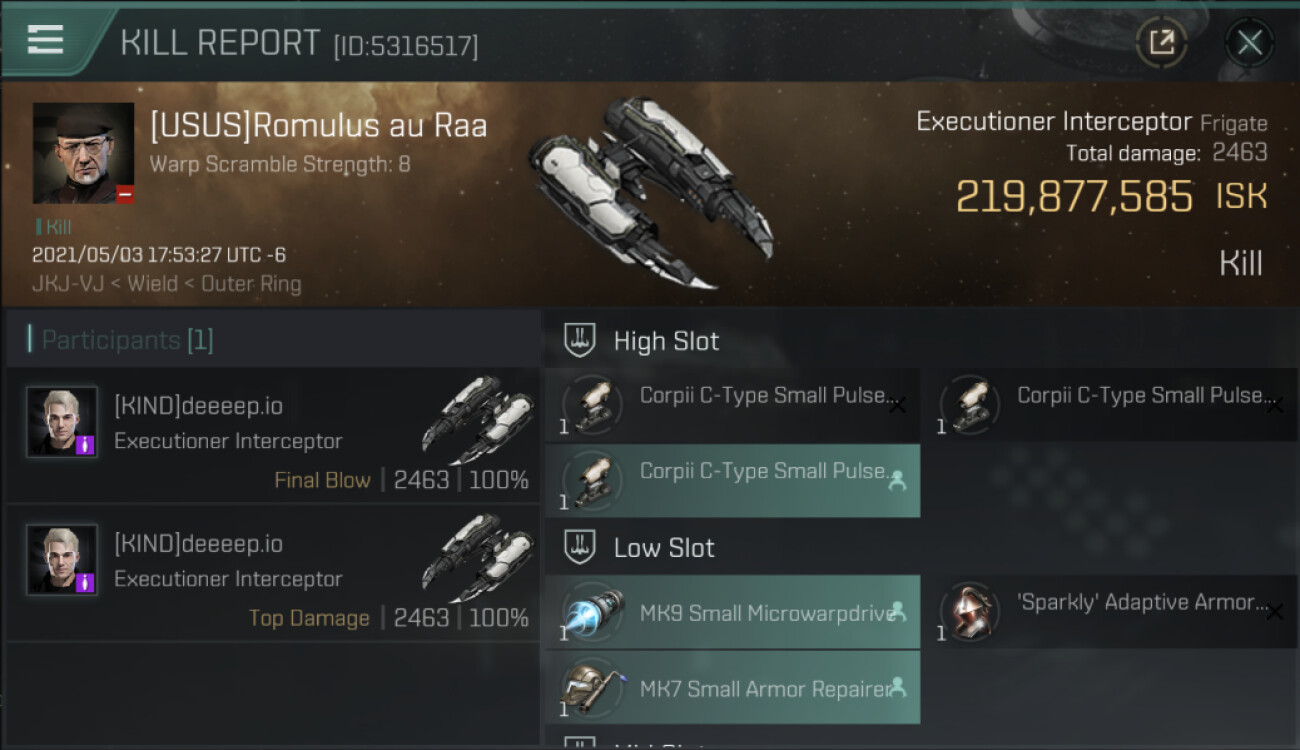Click the large Executioner Interceptor ship image

650,192
